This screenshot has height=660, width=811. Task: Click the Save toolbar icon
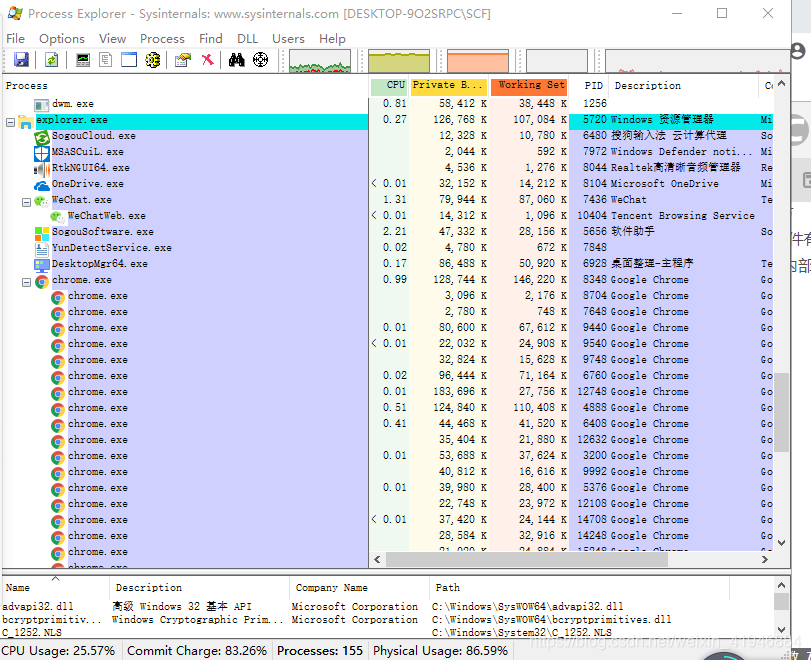coord(21,60)
